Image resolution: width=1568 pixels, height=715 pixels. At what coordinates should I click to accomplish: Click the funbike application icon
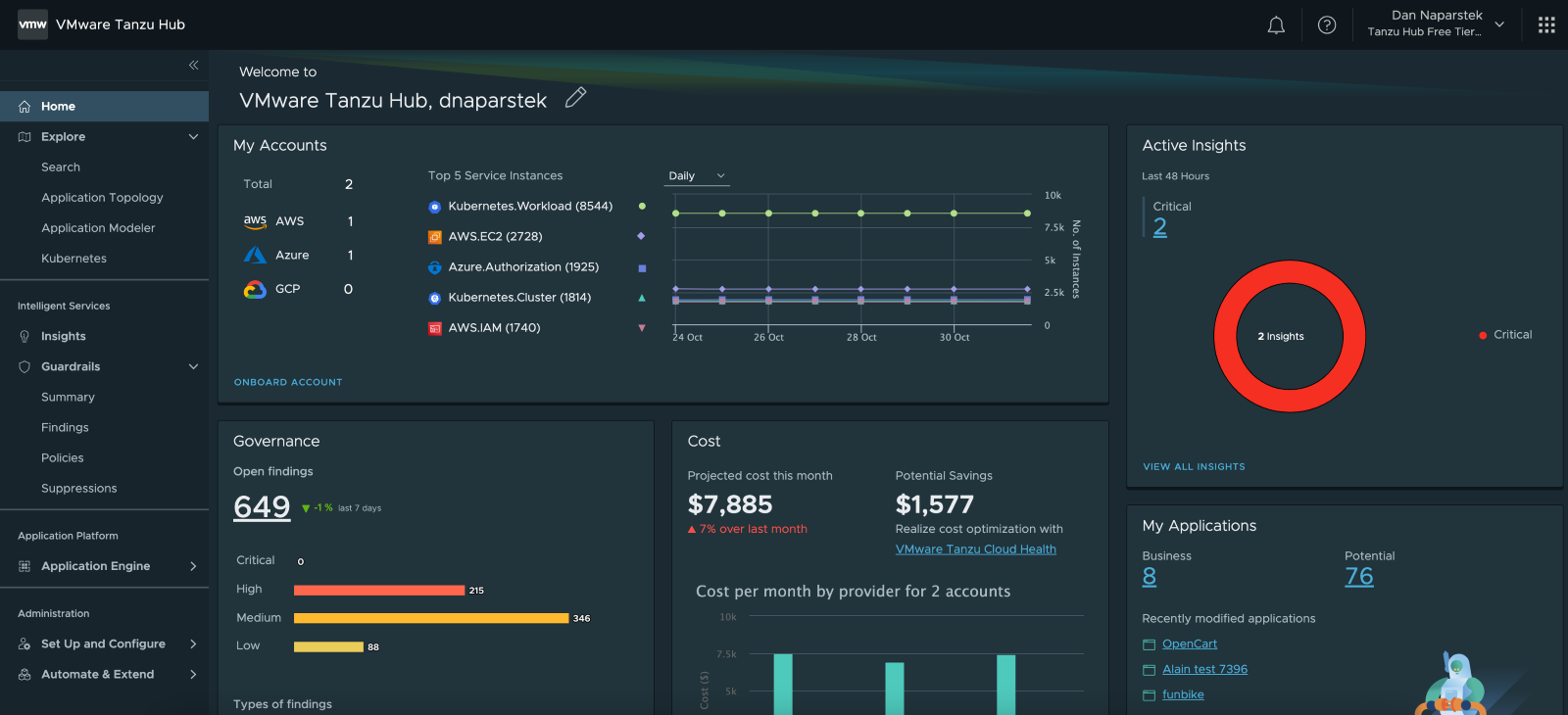(1150, 695)
